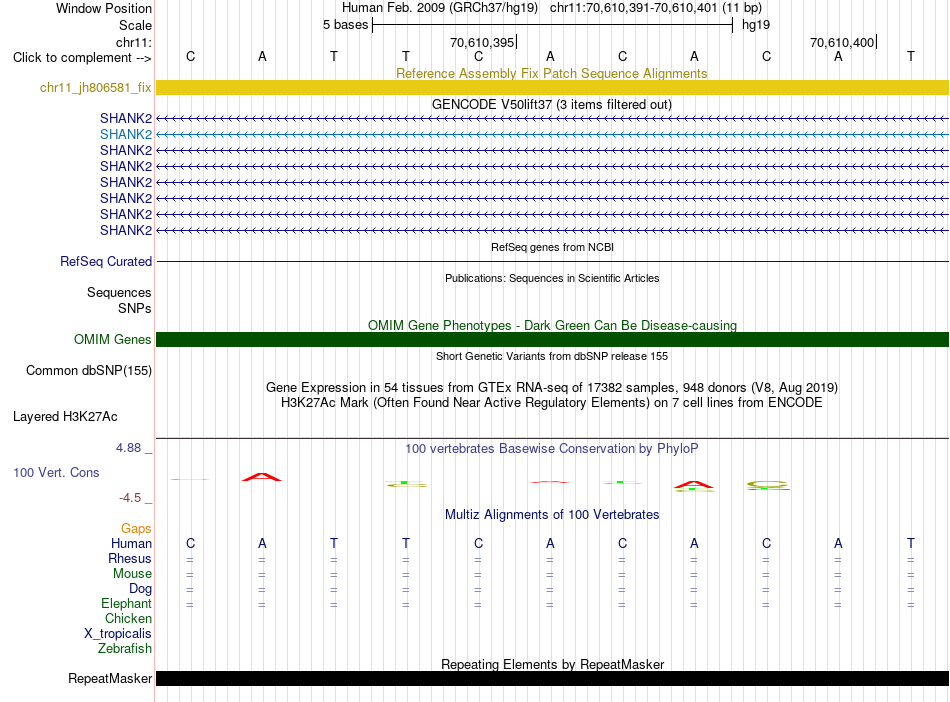
Task: Open Multiz Alignments of 100 Vertebrates title
Action: point(552,515)
